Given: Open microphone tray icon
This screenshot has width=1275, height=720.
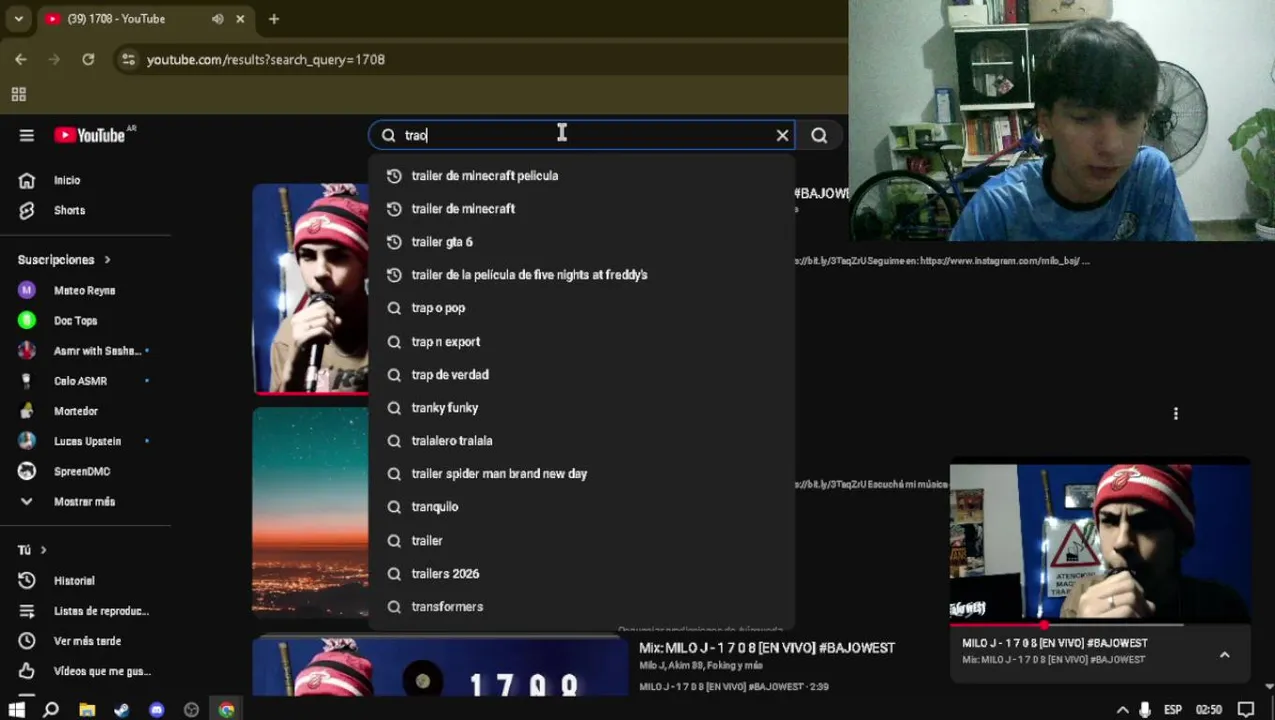Looking at the screenshot, I should click(1145, 710).
